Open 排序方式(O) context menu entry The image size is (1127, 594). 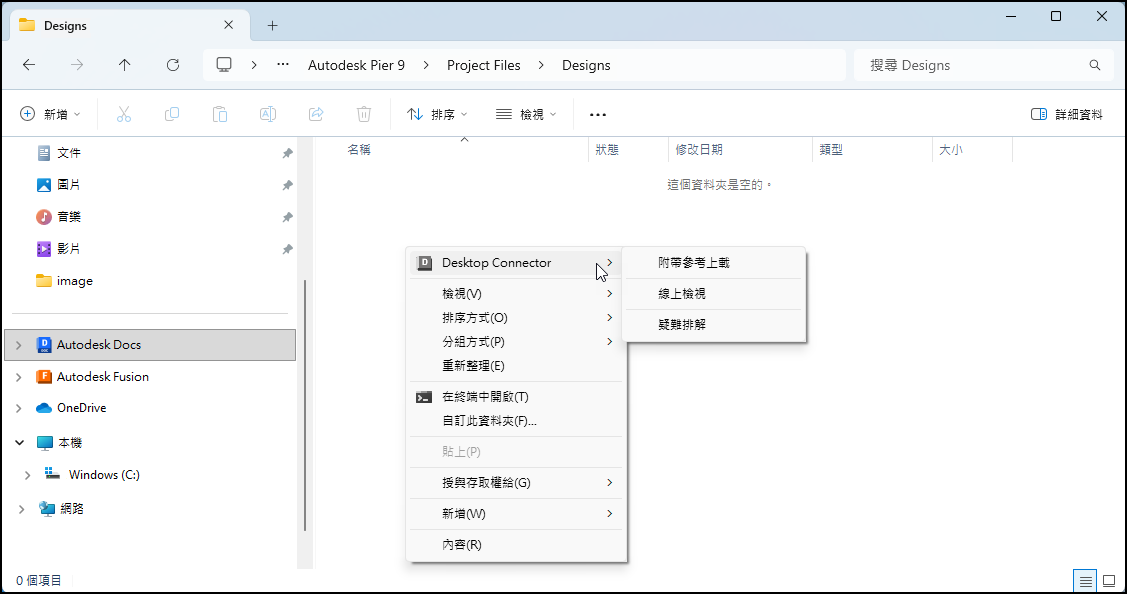click(515, 318)
